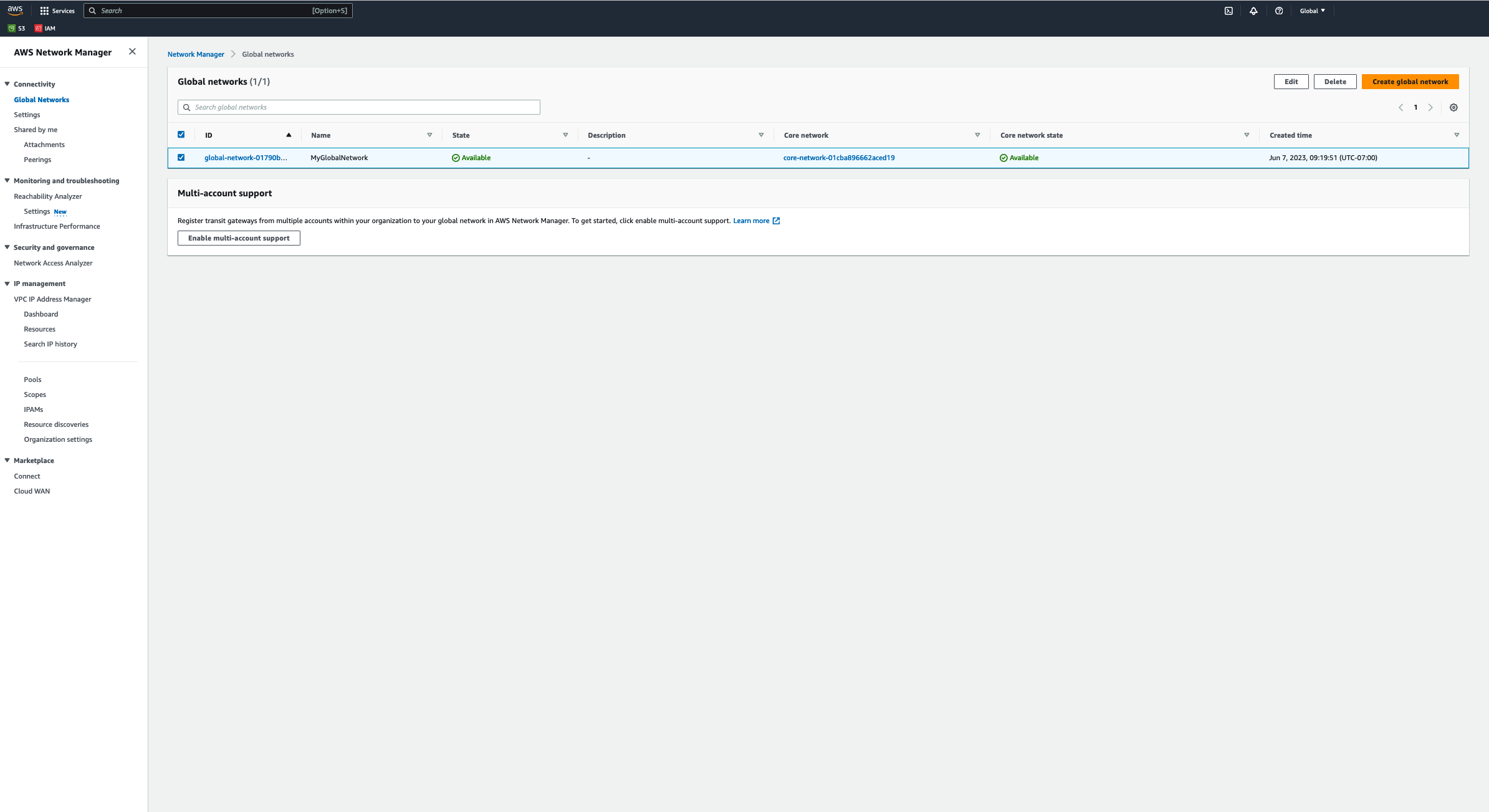
Task: Open the Global region dropdown
Action: click(1312, 11)
